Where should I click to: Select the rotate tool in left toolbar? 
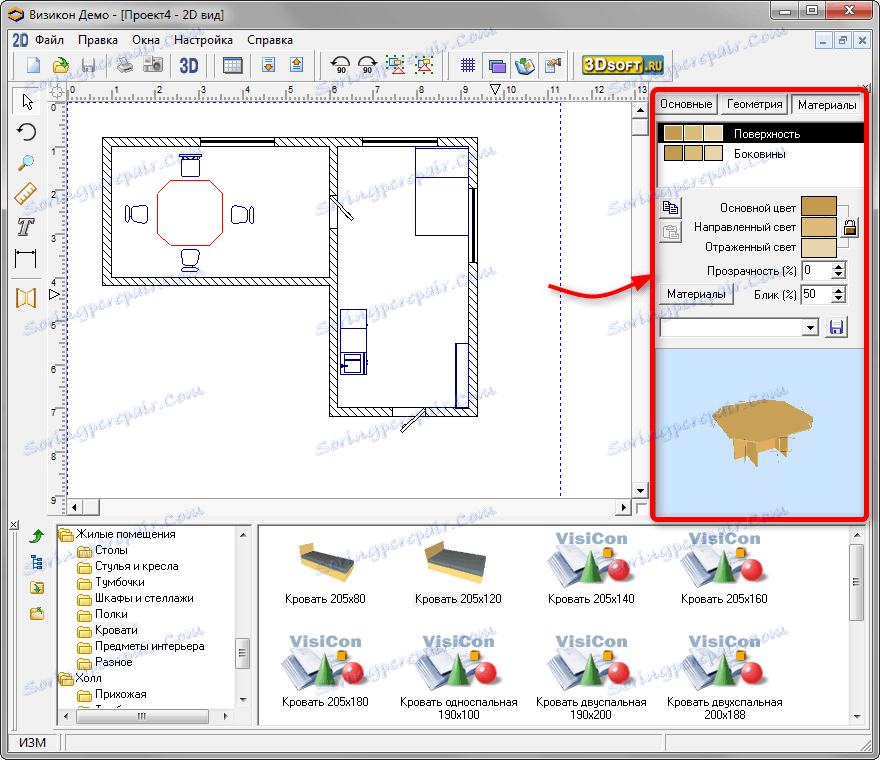(26, 132)
